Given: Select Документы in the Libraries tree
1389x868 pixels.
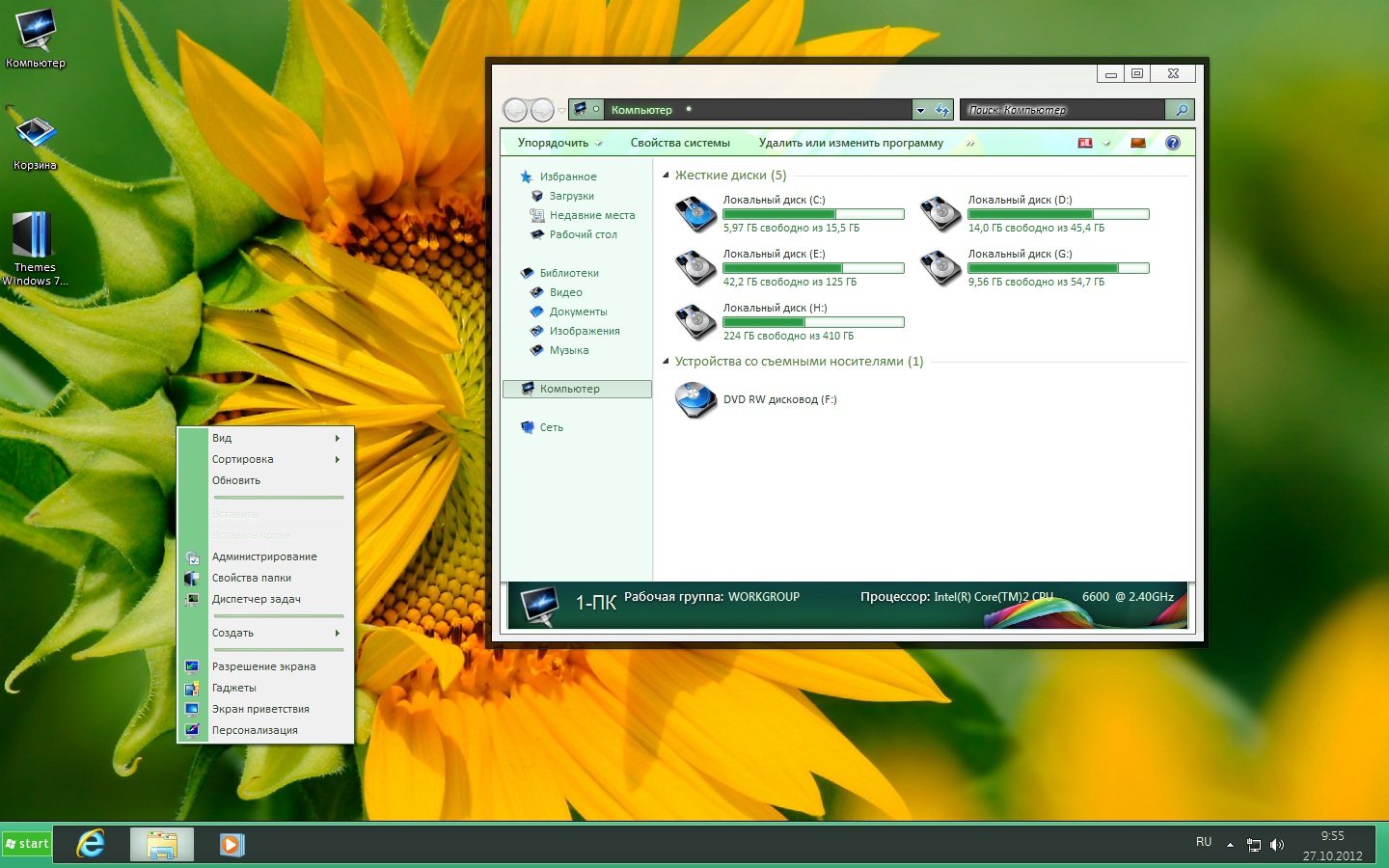Looking at the screenshot, I should [x=578, y=312].
